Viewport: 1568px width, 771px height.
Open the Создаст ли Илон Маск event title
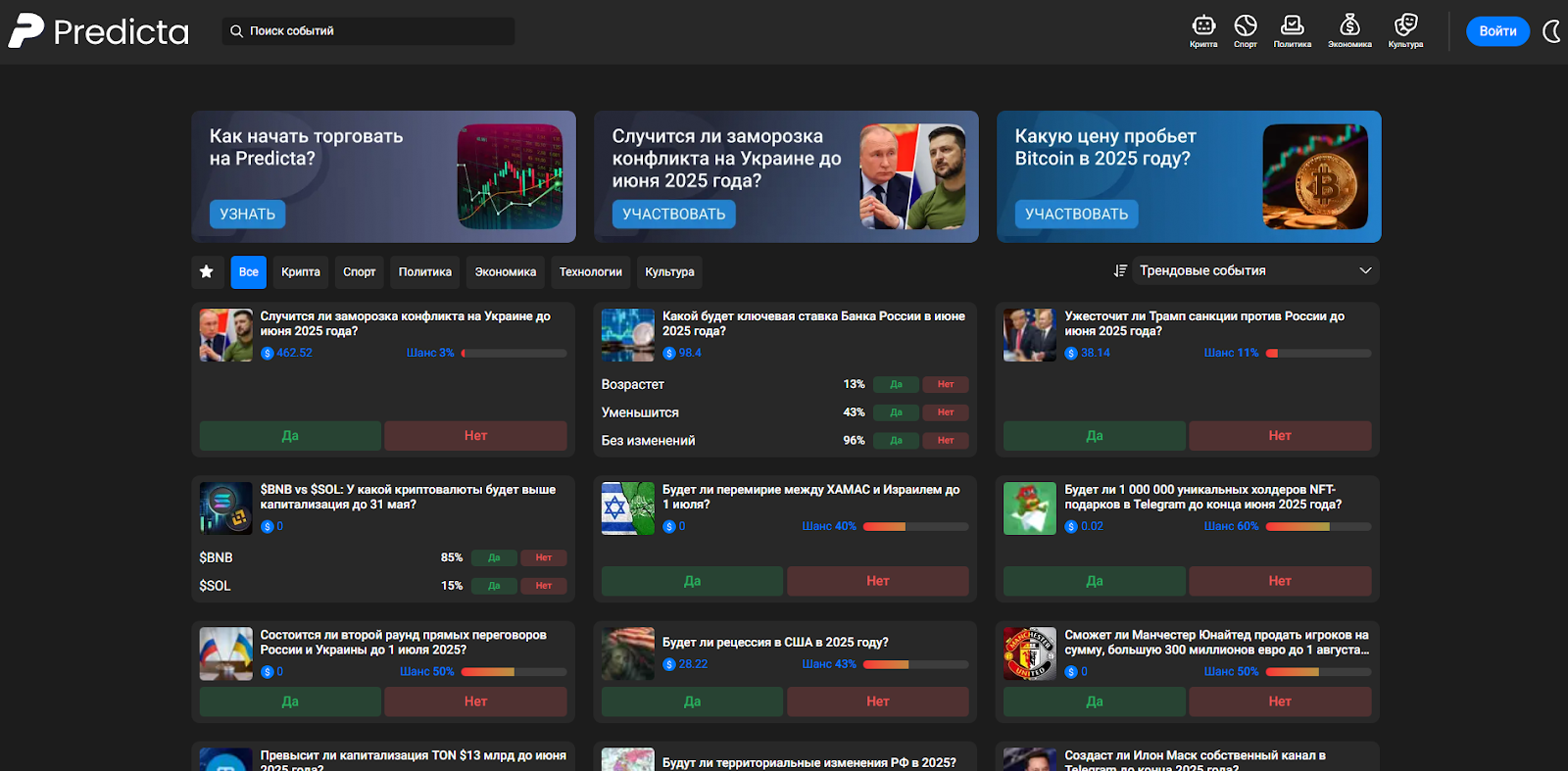pyautogui.click(x=1196, y=761)
